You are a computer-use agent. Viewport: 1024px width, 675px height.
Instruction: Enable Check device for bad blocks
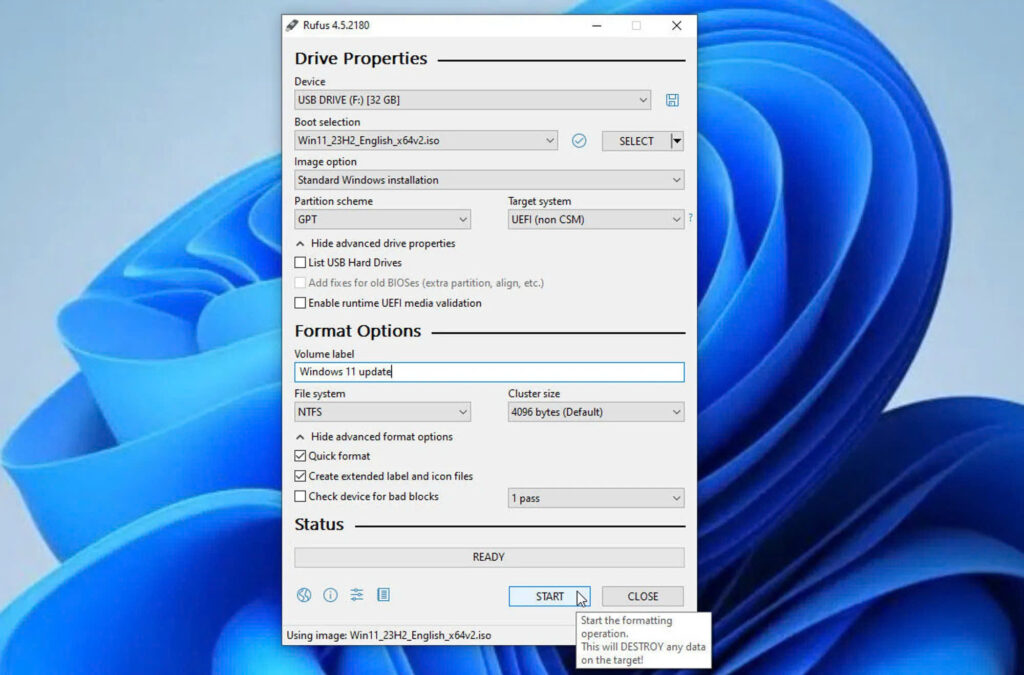click(300, 497)
